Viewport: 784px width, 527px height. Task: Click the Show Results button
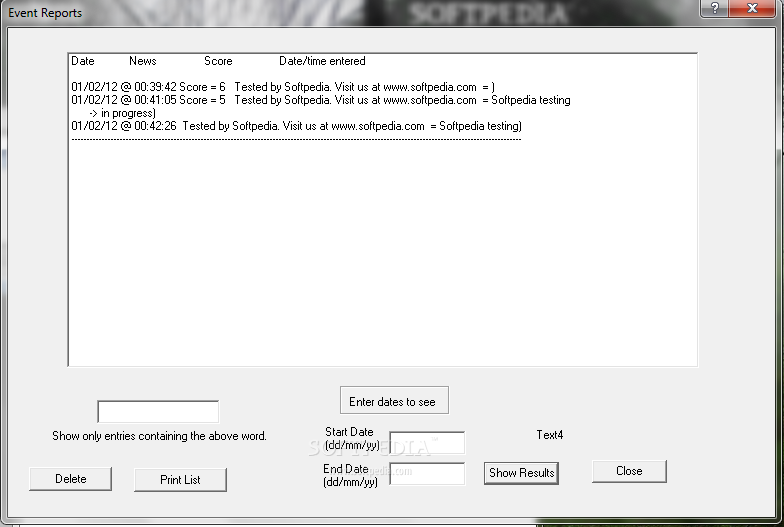(521, 473)
